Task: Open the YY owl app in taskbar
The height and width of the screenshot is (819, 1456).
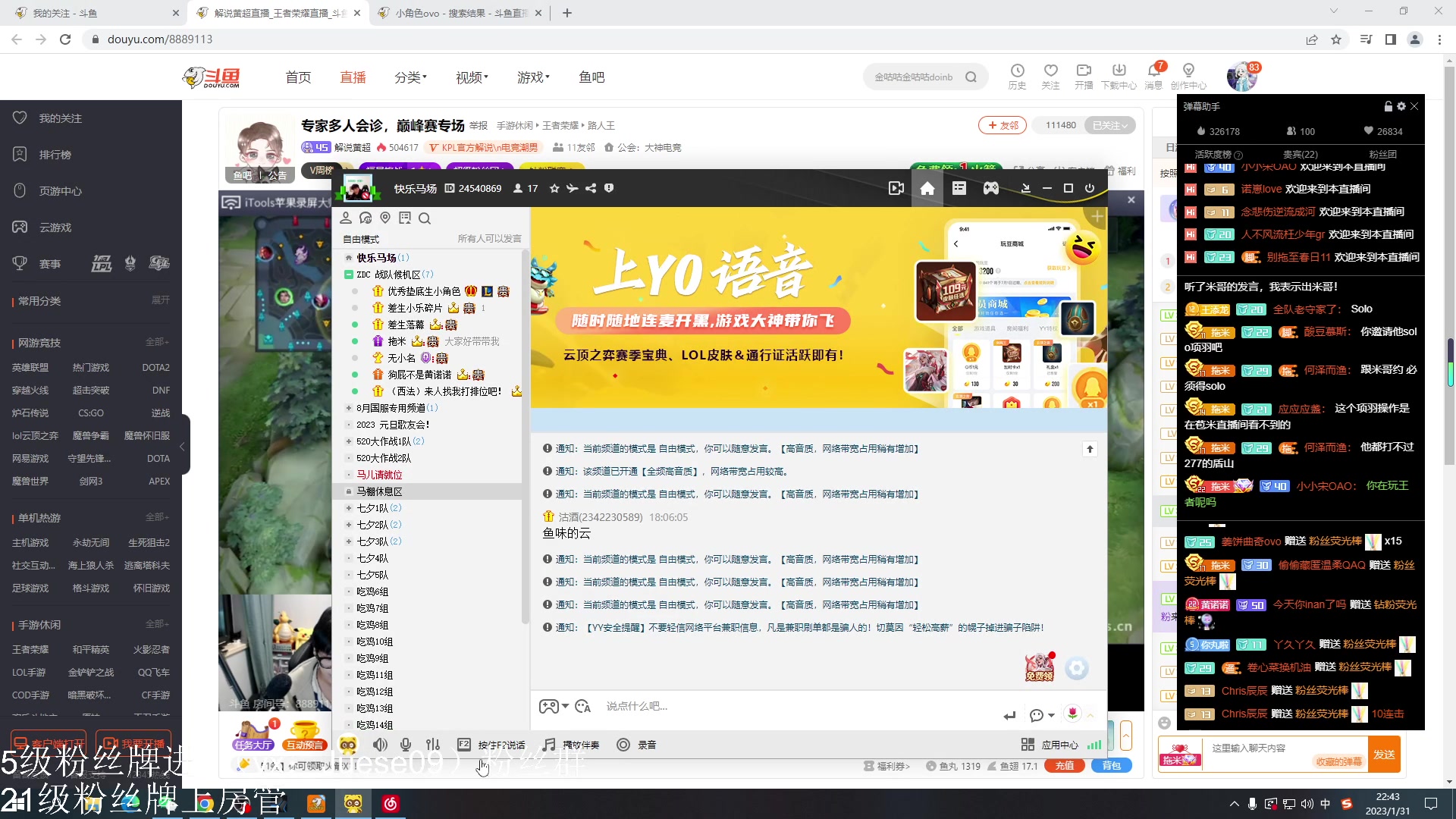Action: 353,804
